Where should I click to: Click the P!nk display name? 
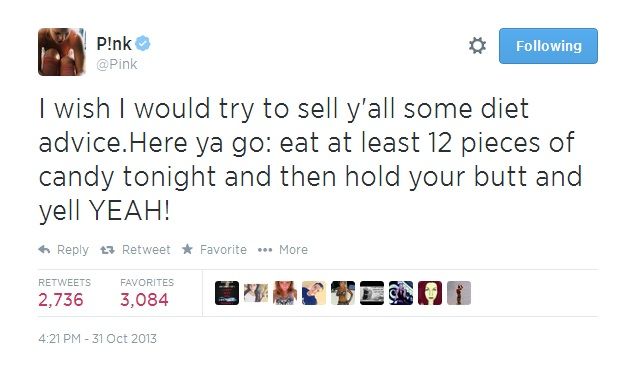114,43
